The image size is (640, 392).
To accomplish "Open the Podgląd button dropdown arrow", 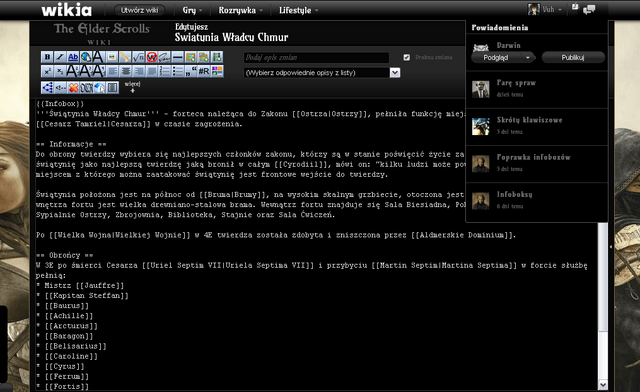I will (528, 58).
